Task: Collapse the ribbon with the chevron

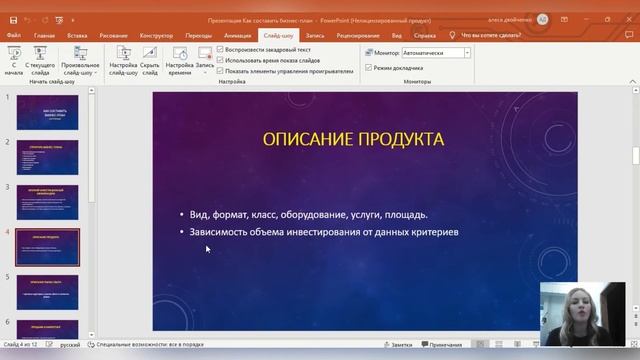Action: click(633, 82)
